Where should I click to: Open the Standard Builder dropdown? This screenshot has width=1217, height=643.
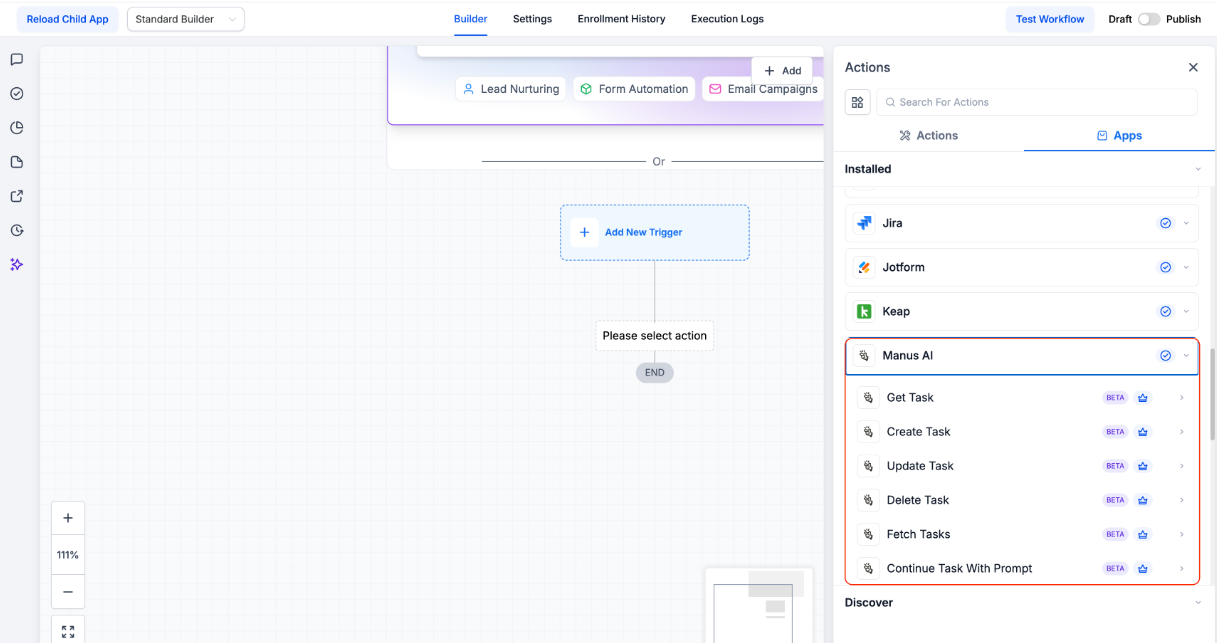coord(186,19)
